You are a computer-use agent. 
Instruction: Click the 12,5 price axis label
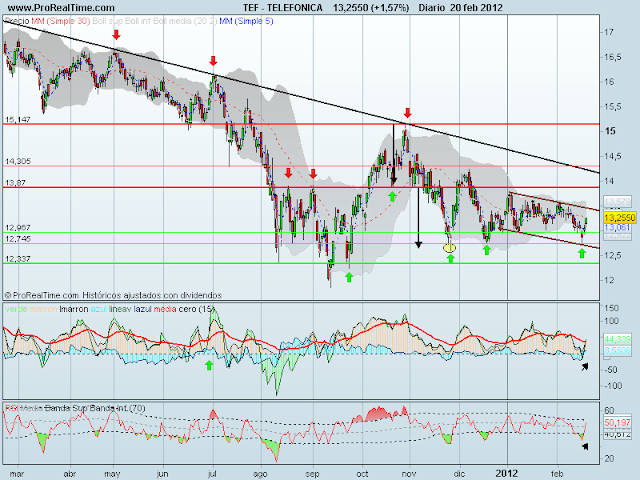[613, 255]
